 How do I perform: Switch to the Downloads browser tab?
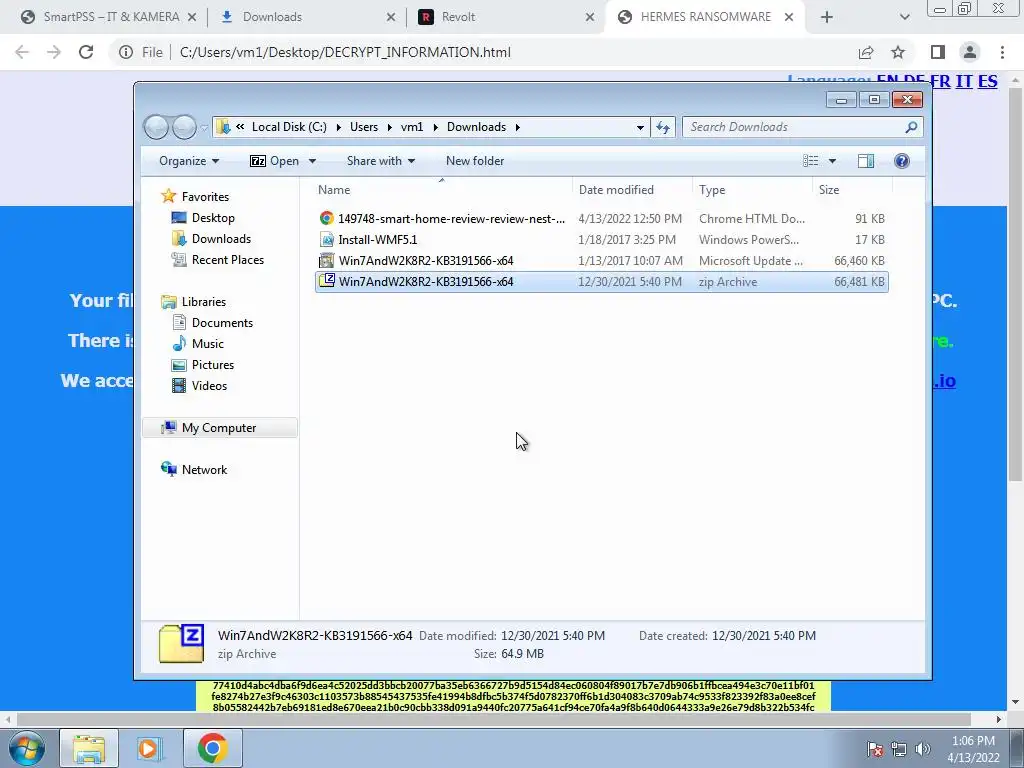[x=307, y=17]
